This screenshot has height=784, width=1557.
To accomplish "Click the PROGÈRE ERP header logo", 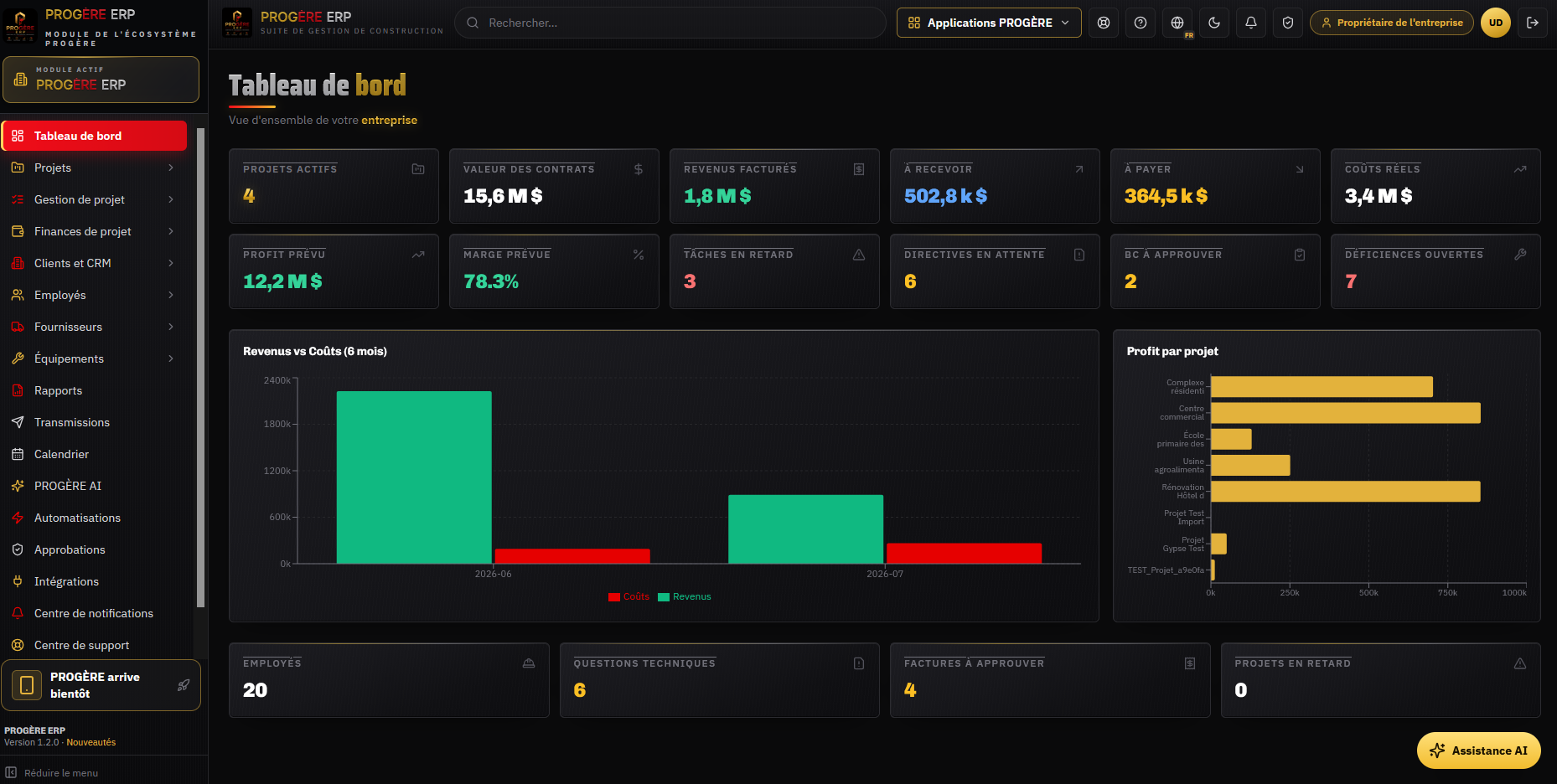I will point(237,23).
